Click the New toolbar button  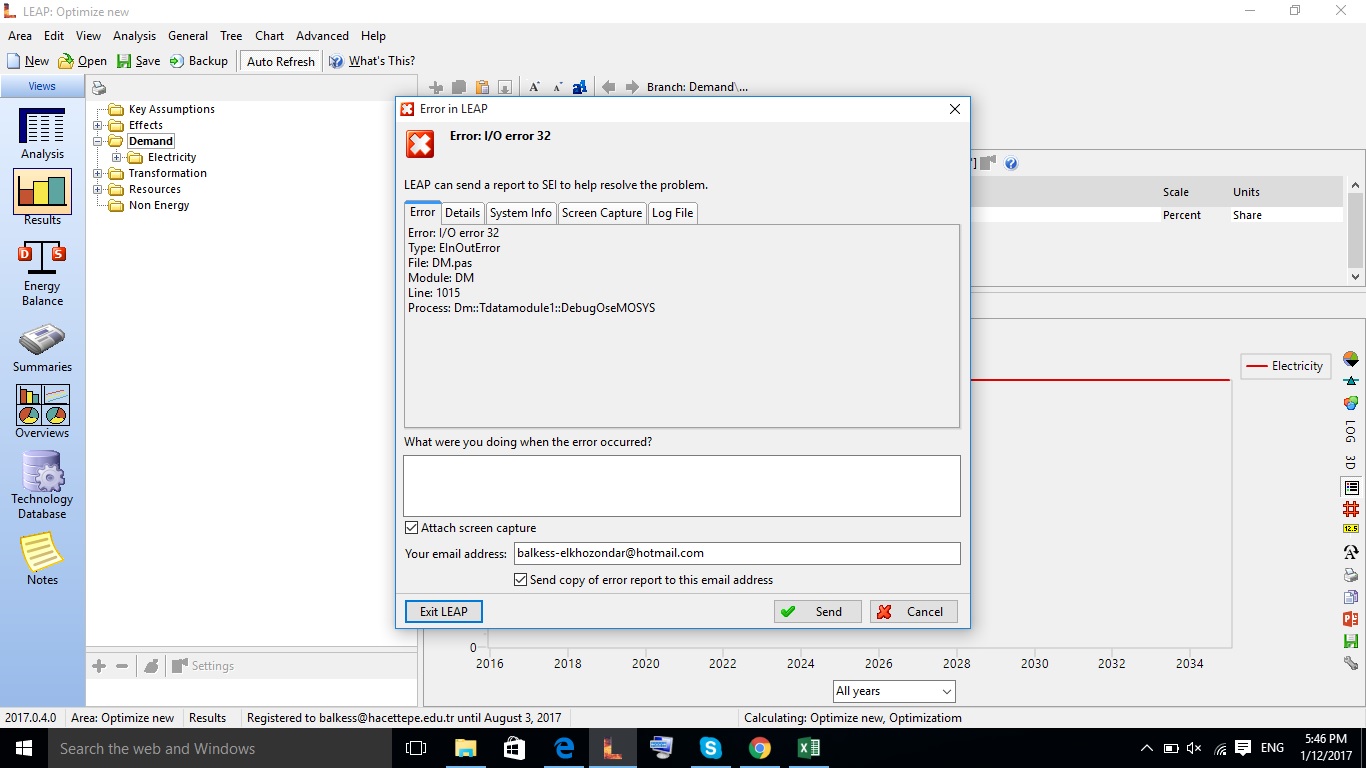click(27, 61)
